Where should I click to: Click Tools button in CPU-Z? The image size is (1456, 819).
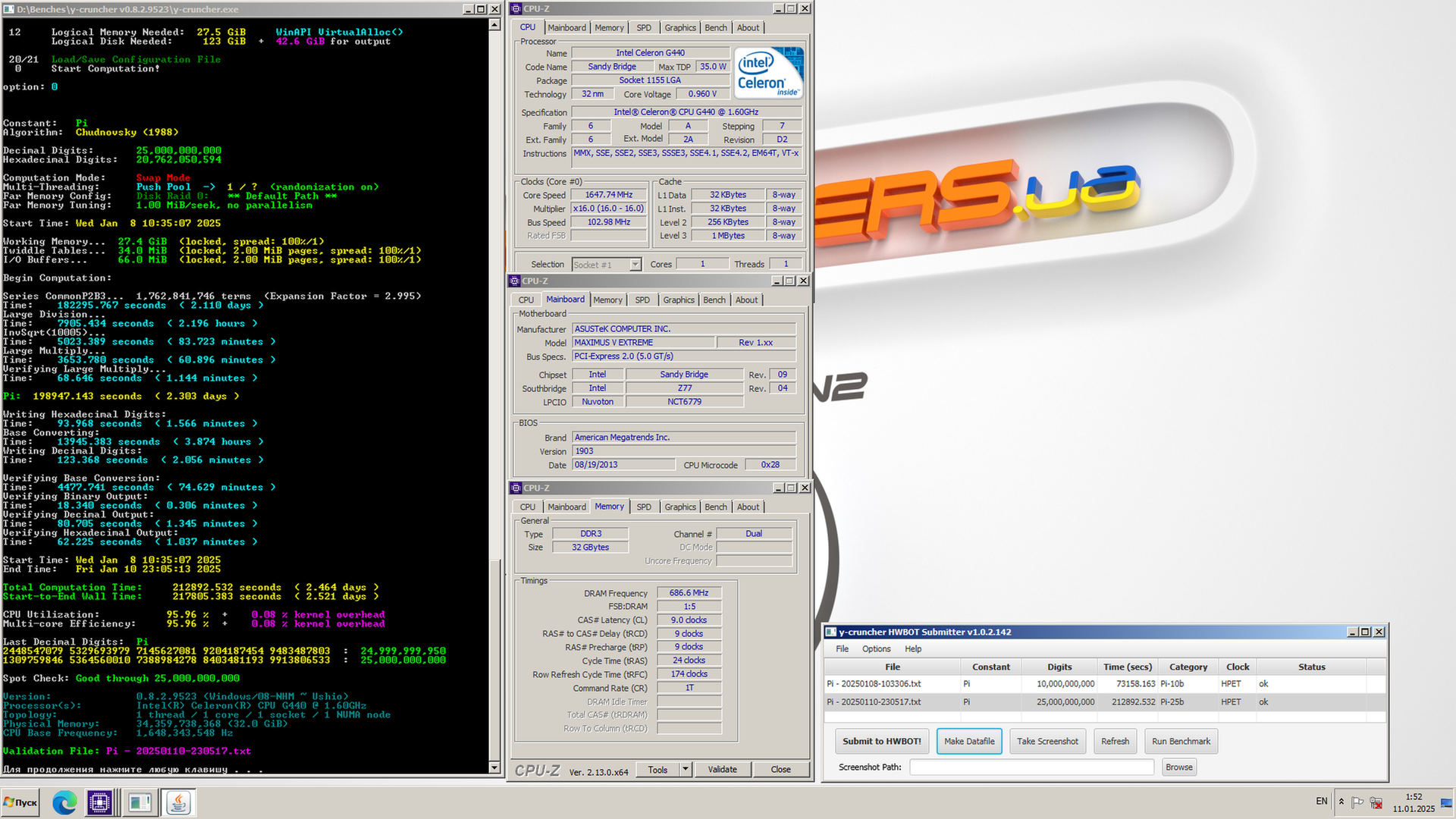click(x=657, y=769)
